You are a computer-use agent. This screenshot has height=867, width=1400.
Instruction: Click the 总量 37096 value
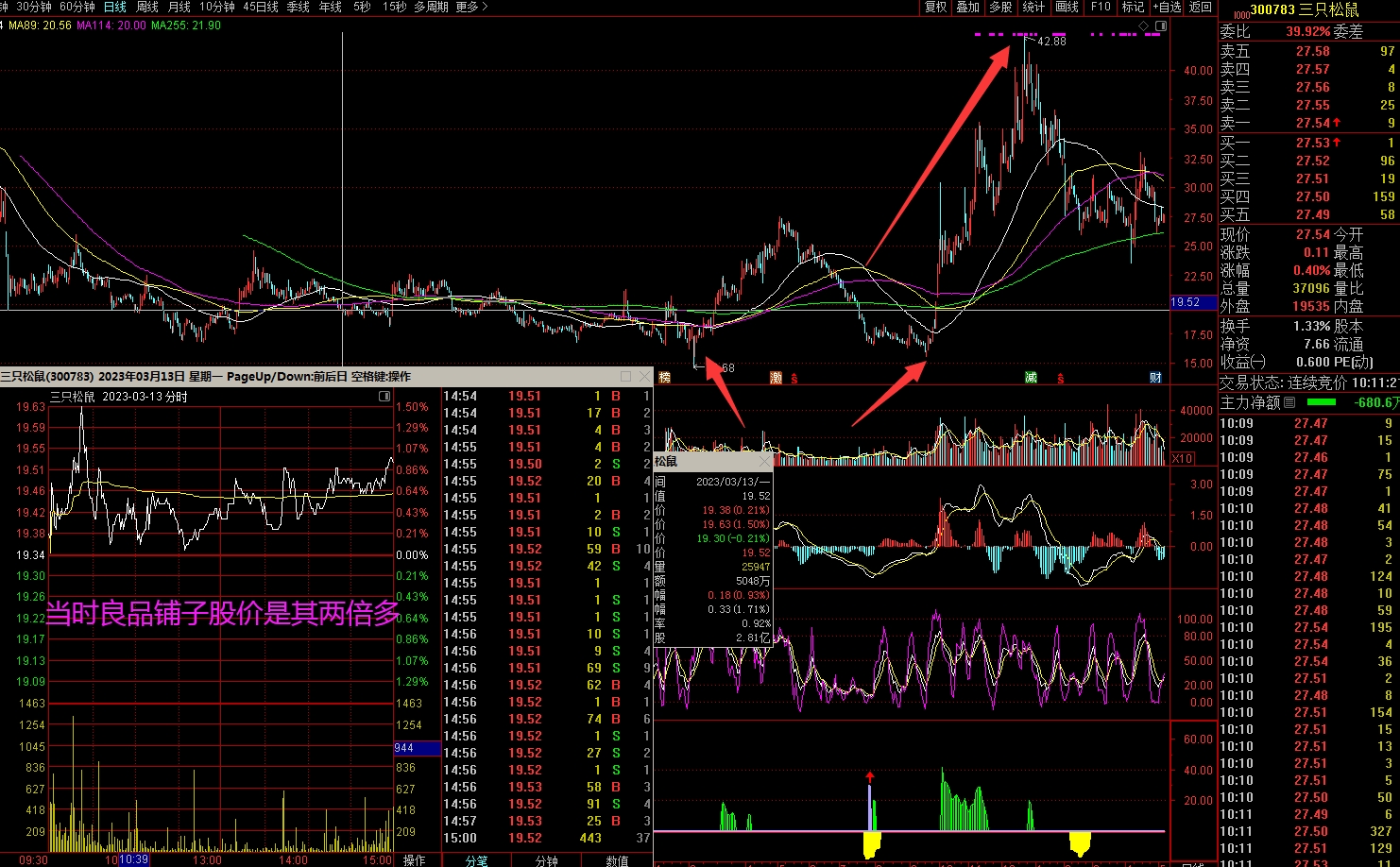tap(1311, 288)
